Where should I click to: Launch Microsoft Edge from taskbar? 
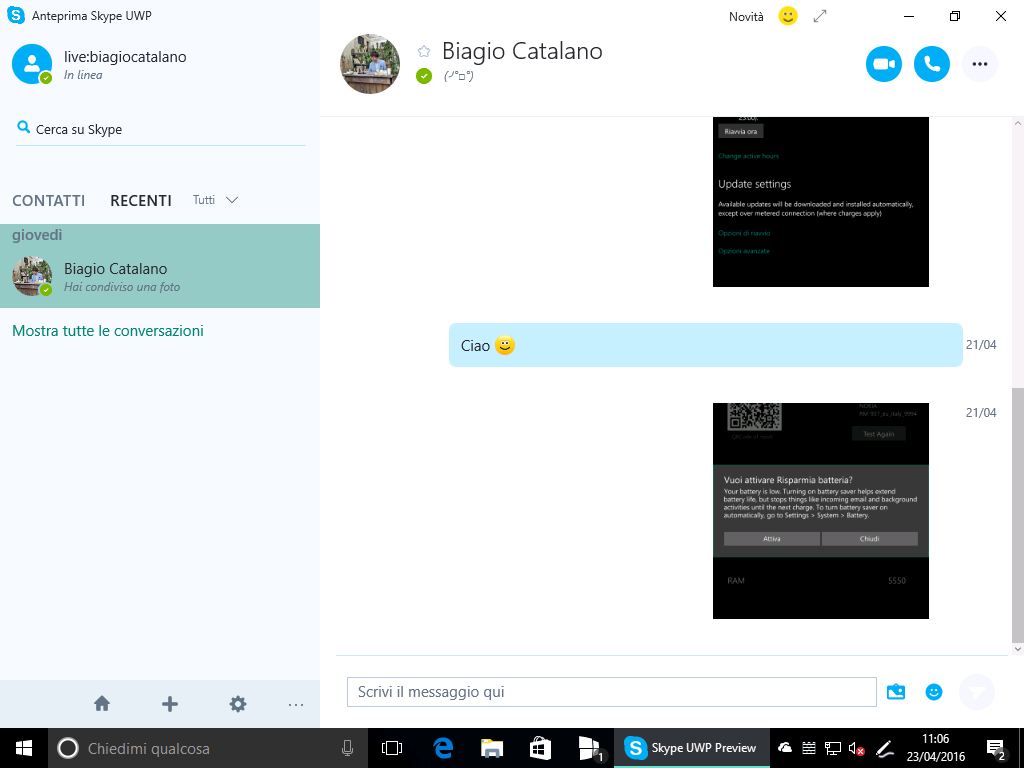point(443,748)
